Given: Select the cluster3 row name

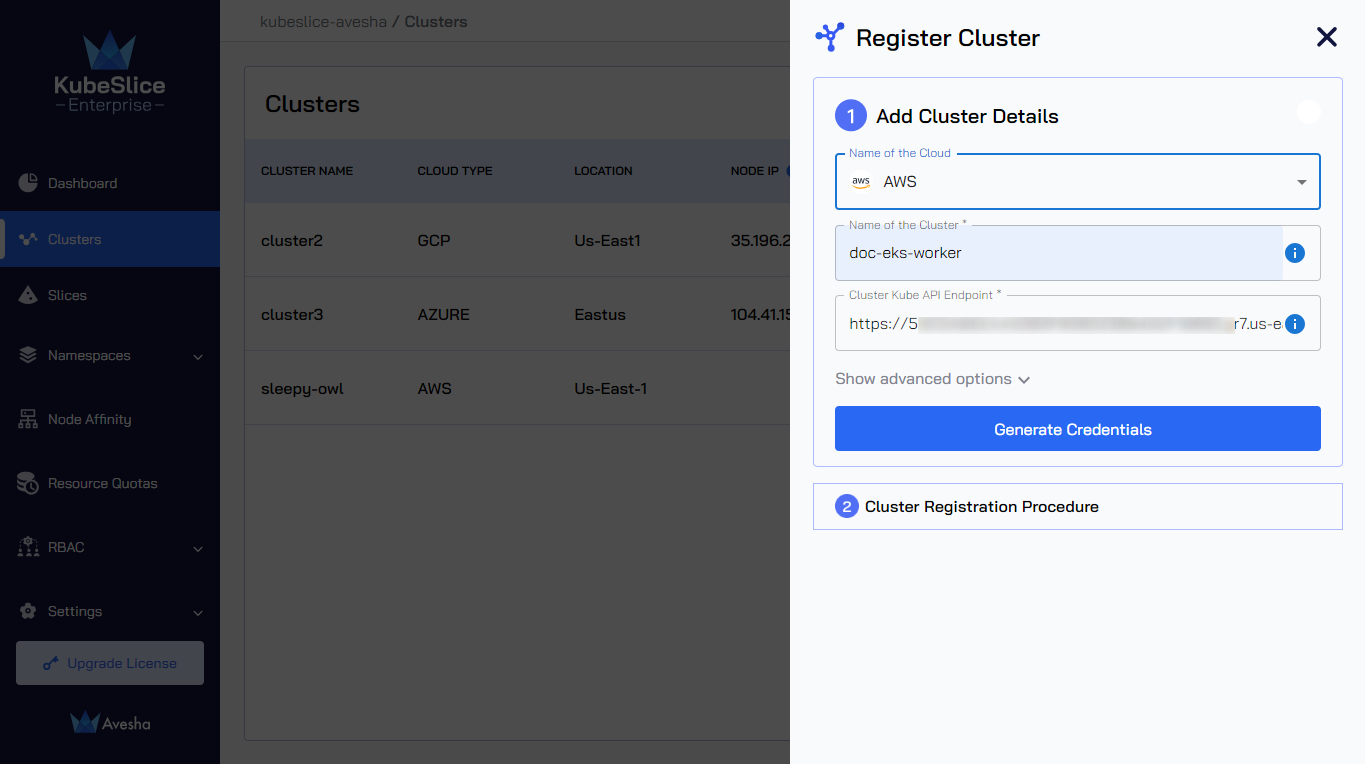Looking at the screenshot, I should (292, 314).
